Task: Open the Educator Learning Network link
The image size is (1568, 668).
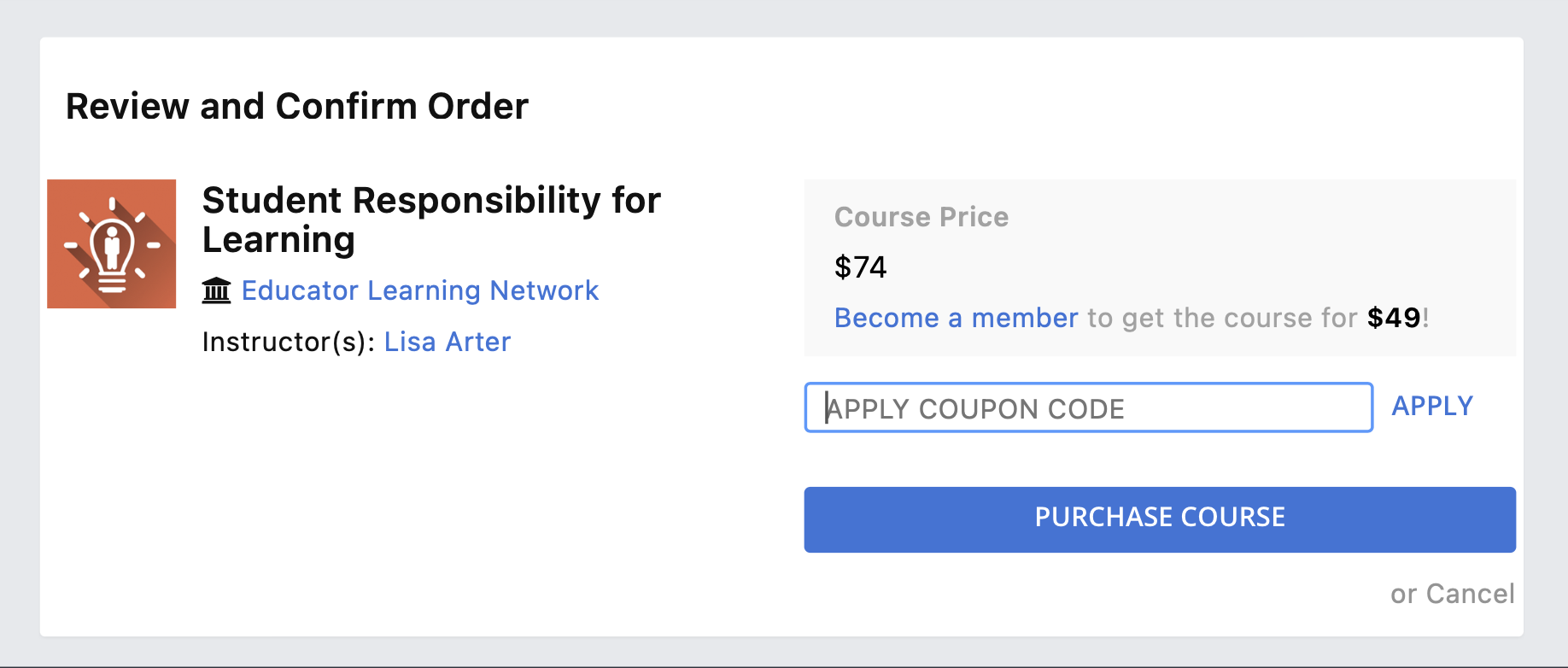Action: (419, 290)
